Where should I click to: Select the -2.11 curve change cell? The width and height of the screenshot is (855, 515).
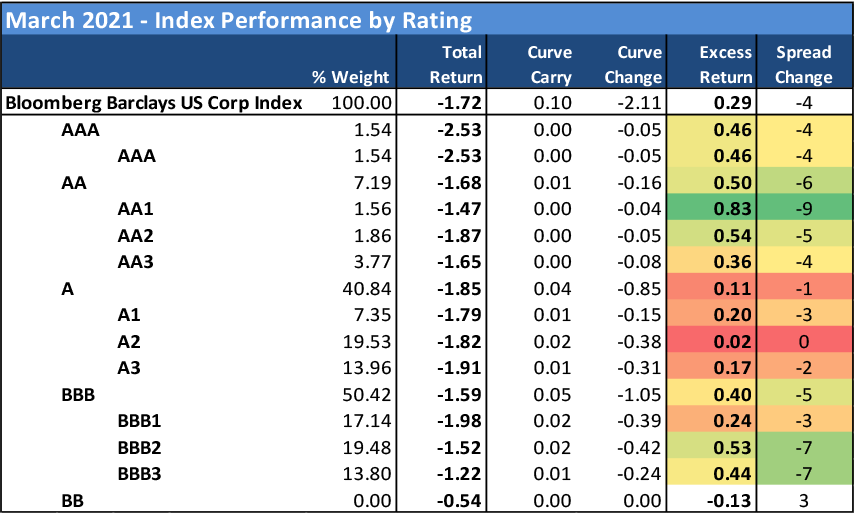click(641, 103)
